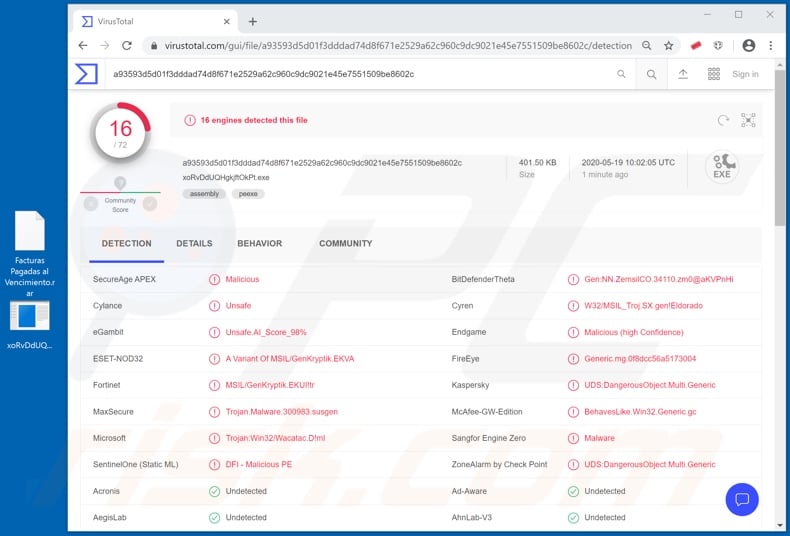Click the zoom magnifier in address bar
This screenshot has width=790, height=536.
pyautogui.click(x=646, y=46)
